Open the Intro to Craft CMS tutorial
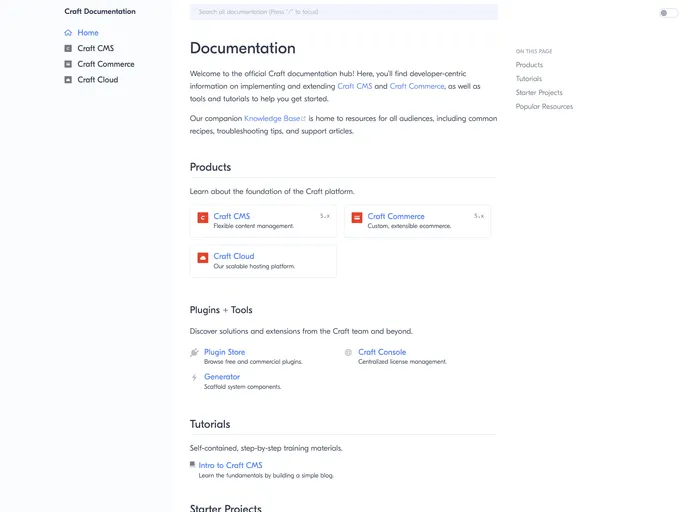This screenshot has height=512, width=688. coord(230,465)
